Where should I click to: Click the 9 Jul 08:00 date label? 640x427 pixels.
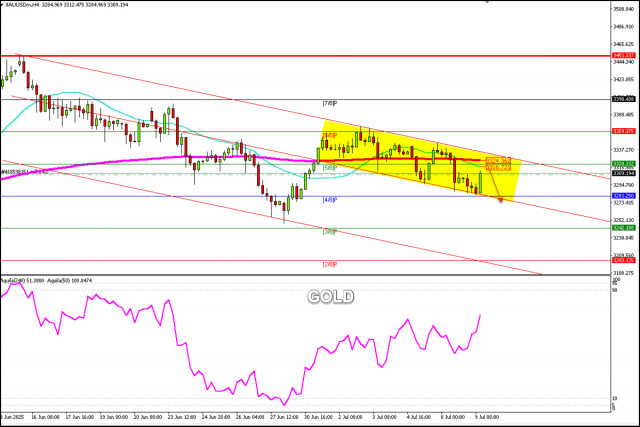[487, 417]
